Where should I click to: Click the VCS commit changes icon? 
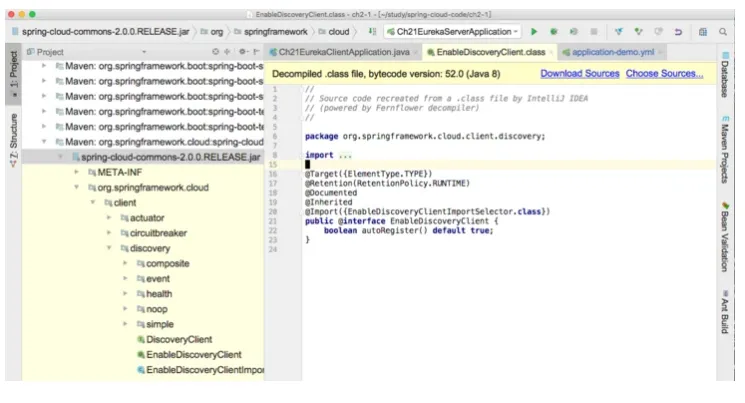click(639, 32)
